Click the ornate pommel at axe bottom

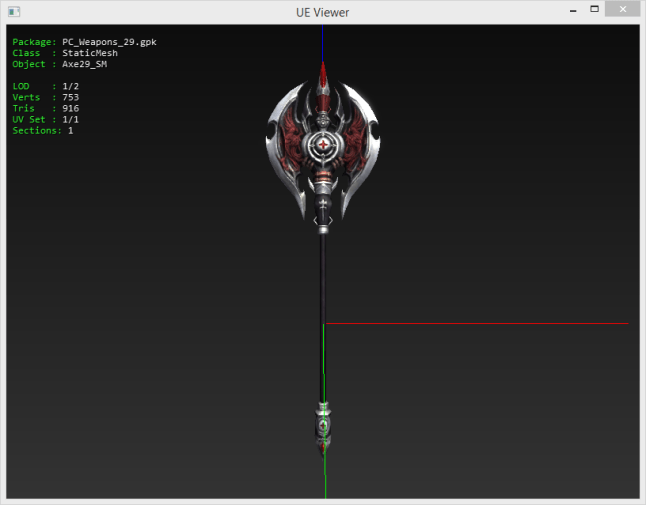[324, 425]
